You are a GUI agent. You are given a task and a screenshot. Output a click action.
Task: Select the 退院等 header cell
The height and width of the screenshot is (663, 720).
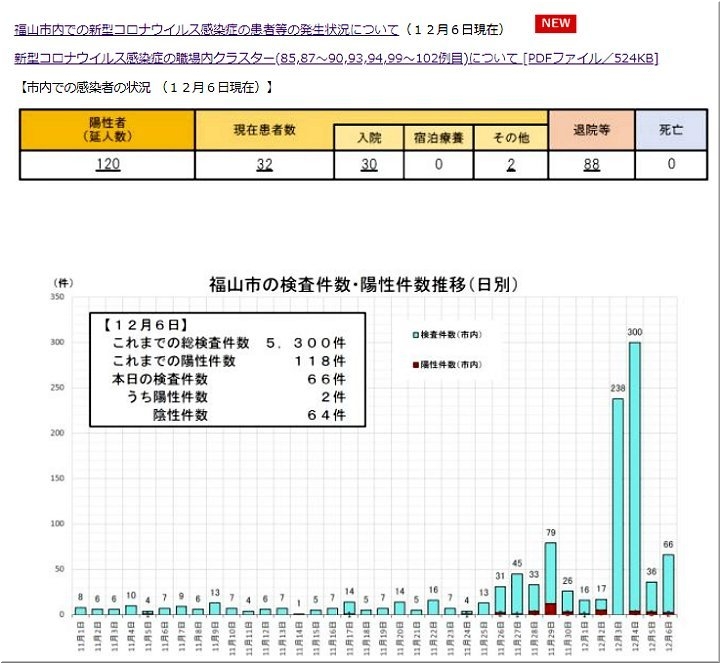591,130
